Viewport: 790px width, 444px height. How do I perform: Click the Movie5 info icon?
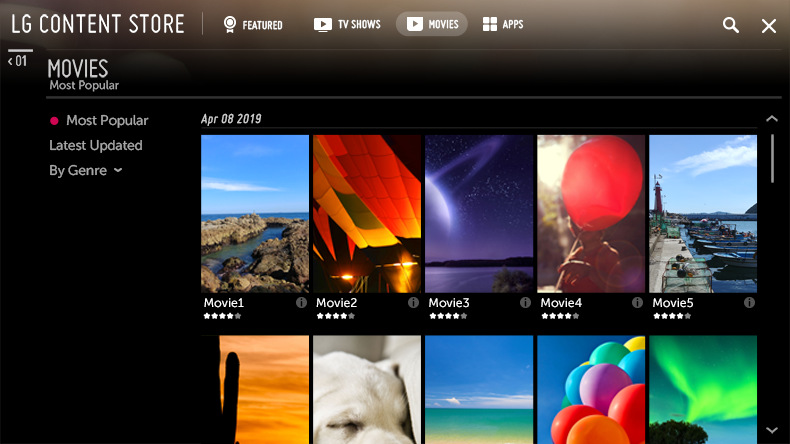point(749,302)
